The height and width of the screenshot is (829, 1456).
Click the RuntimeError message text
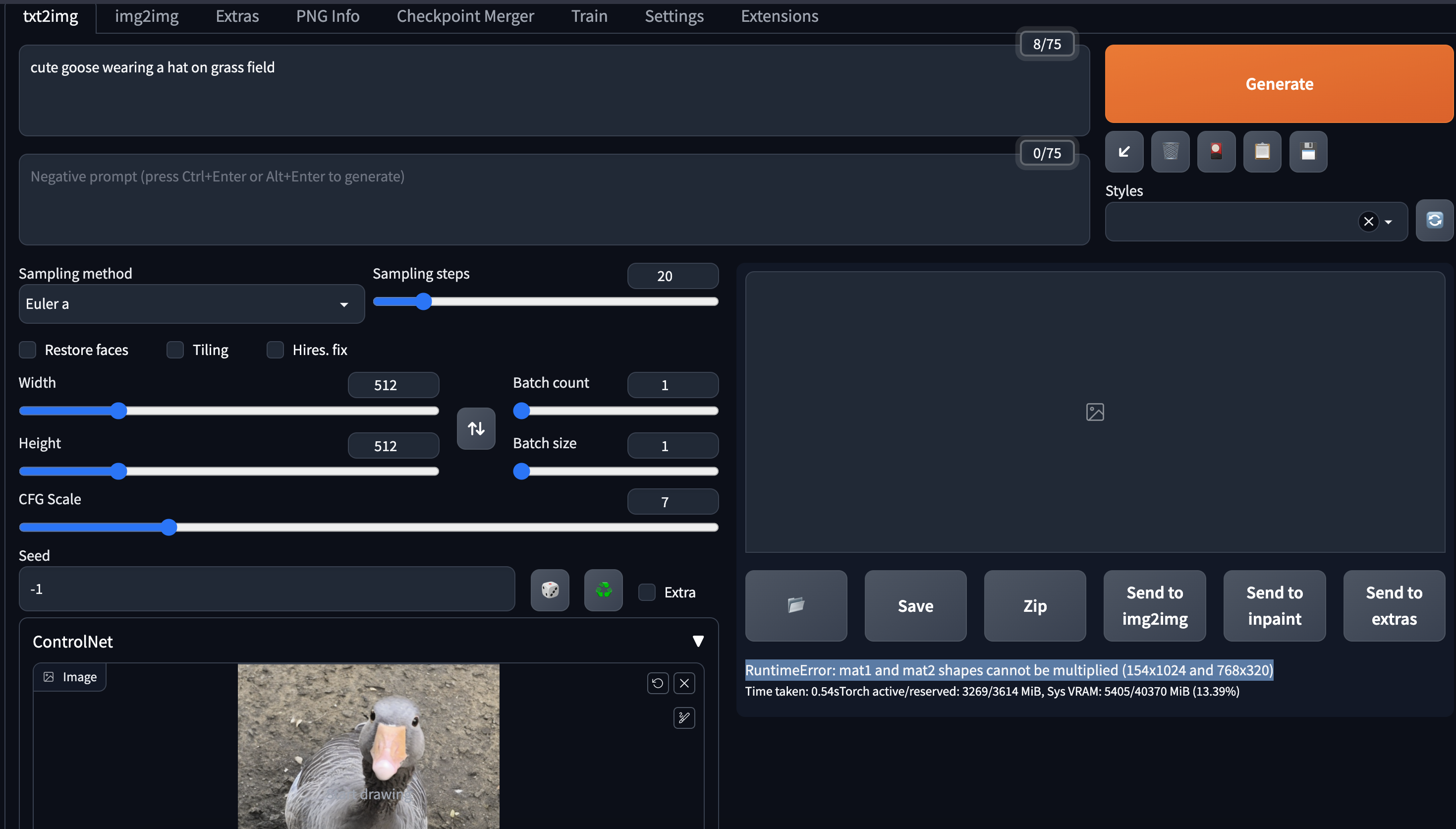click(1009, 670)
